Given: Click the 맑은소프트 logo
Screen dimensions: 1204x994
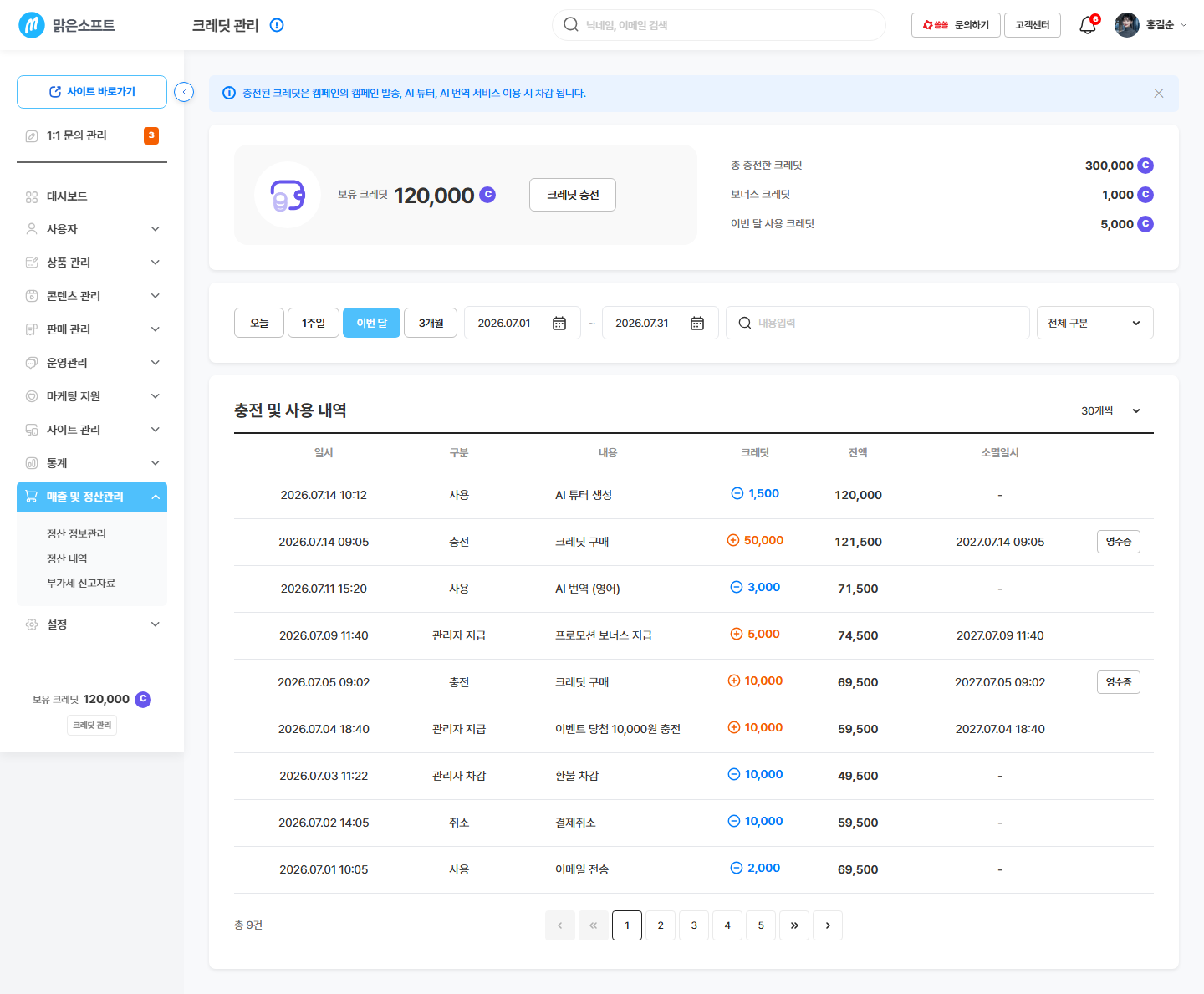Looking at the screenshot, I should pos(67,25).
